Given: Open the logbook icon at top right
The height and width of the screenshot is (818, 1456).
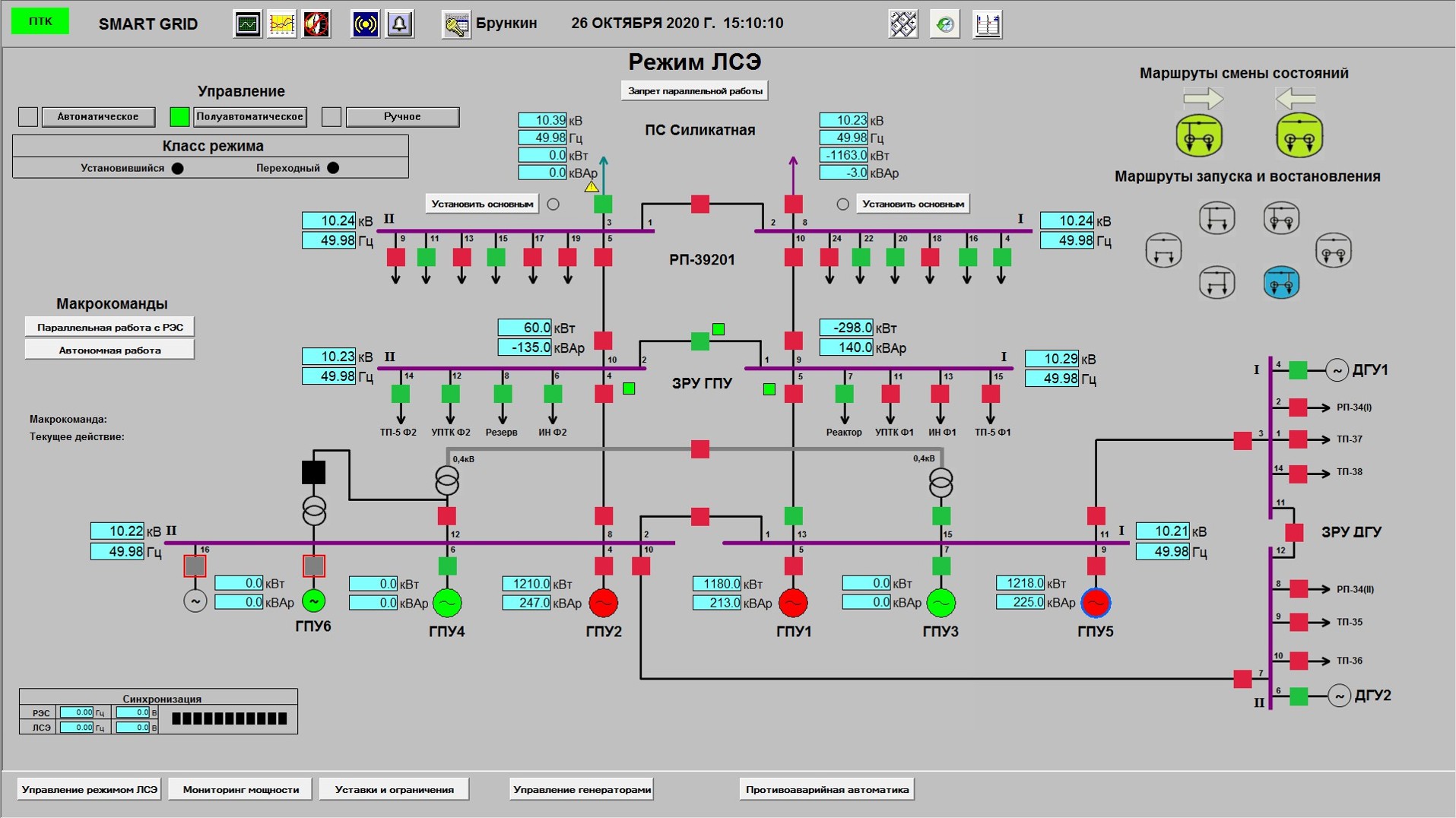Looking at the screenshot, I should (987, 24).
